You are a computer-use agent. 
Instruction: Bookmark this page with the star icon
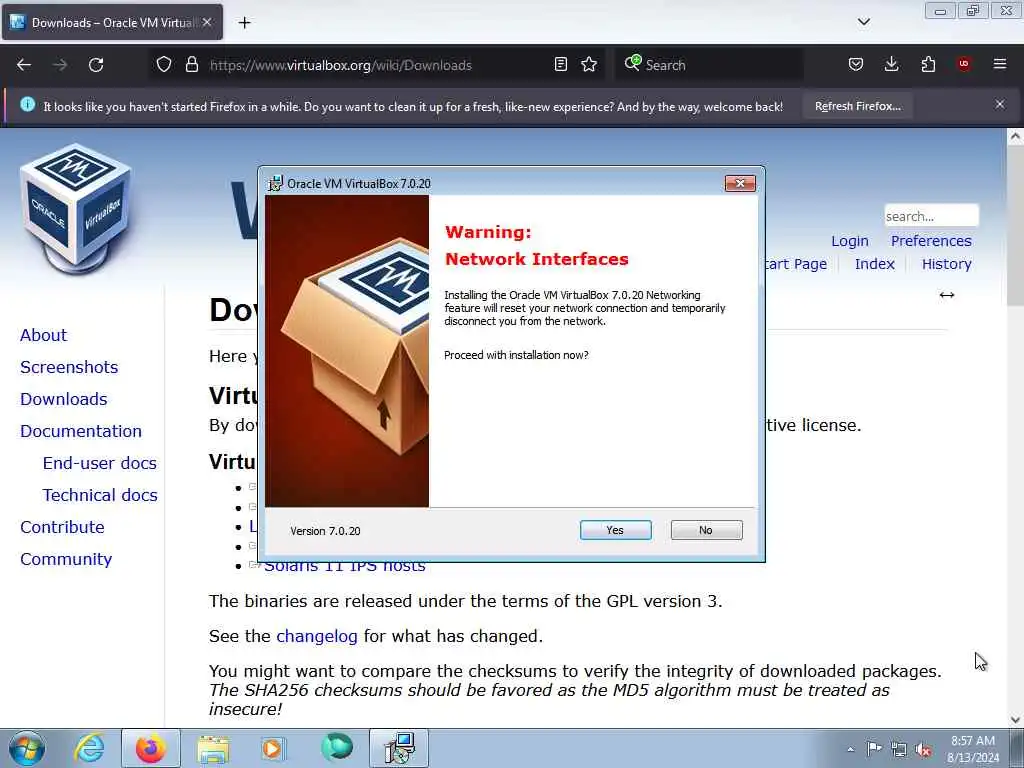[x=589, y=65]
